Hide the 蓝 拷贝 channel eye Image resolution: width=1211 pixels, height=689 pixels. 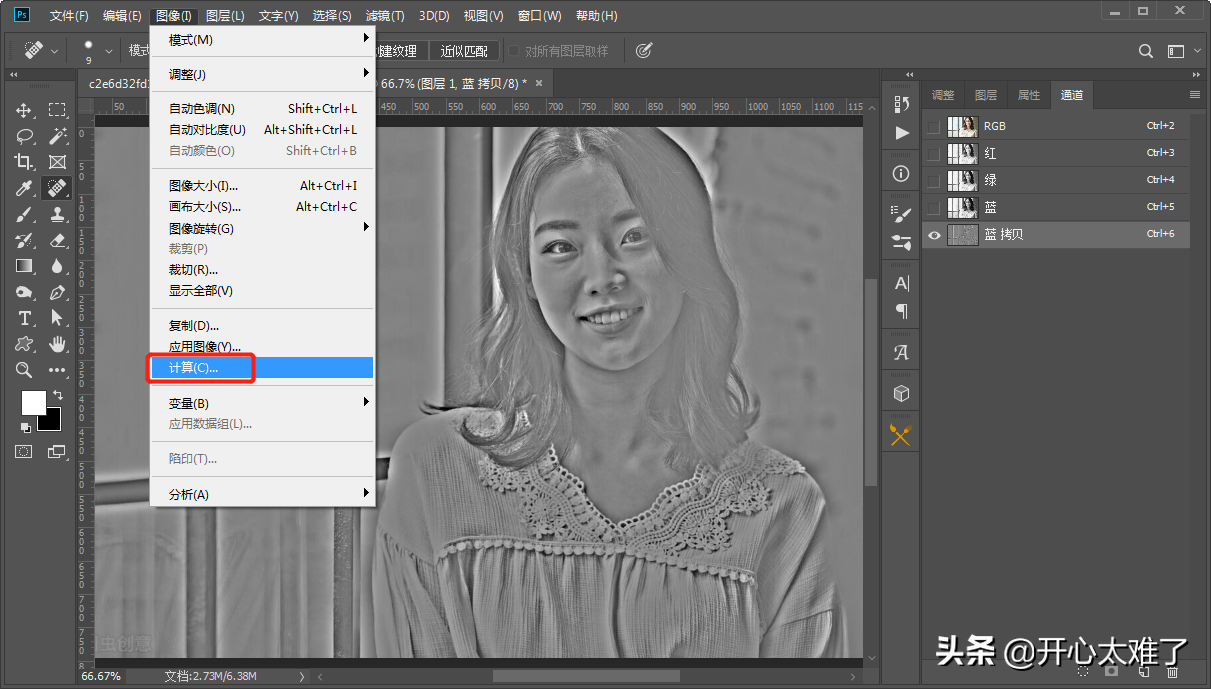tap(934, 235)
